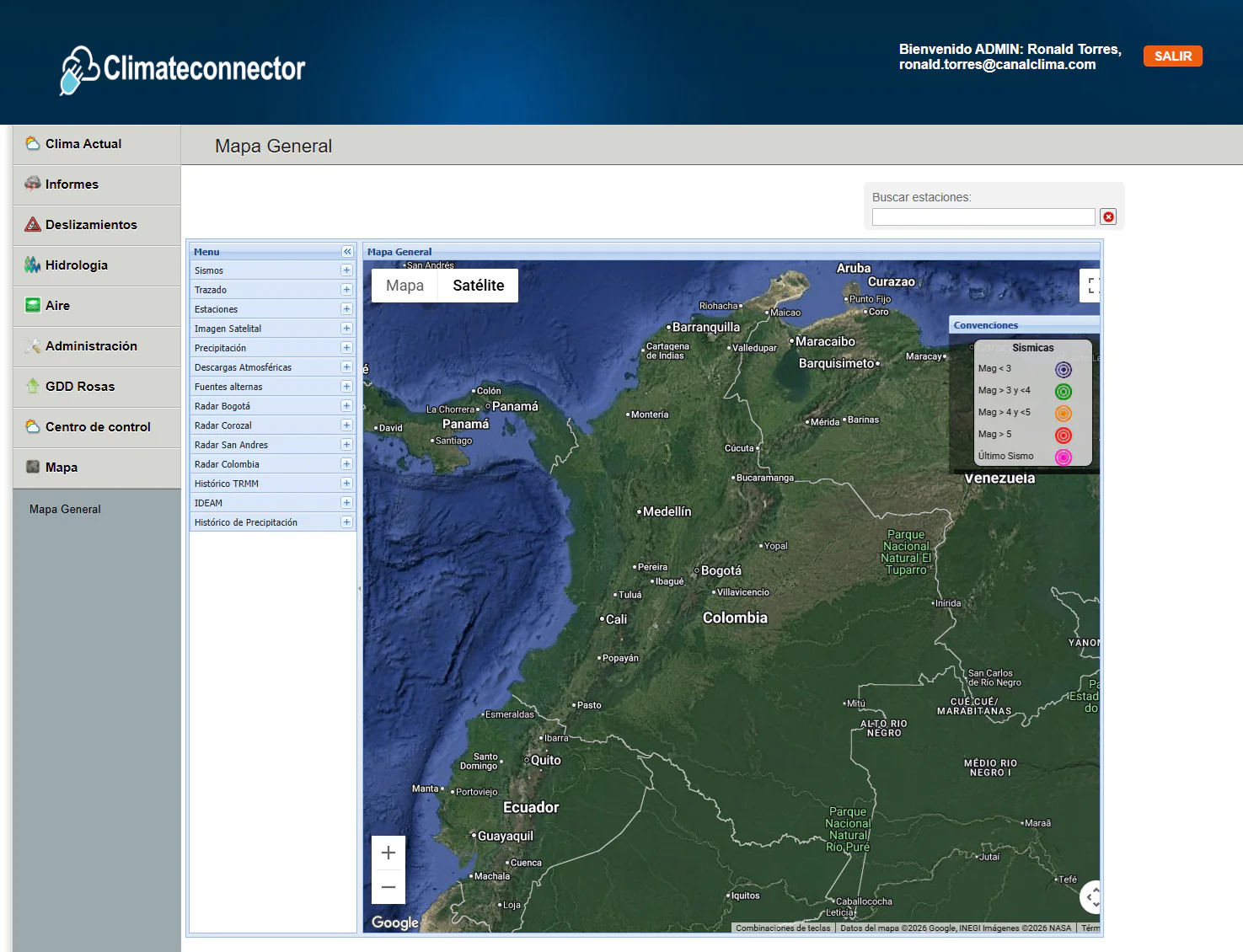1243x952 pixels.
Task: Toggle fullscreen map view
Action: coord(1091,286)
